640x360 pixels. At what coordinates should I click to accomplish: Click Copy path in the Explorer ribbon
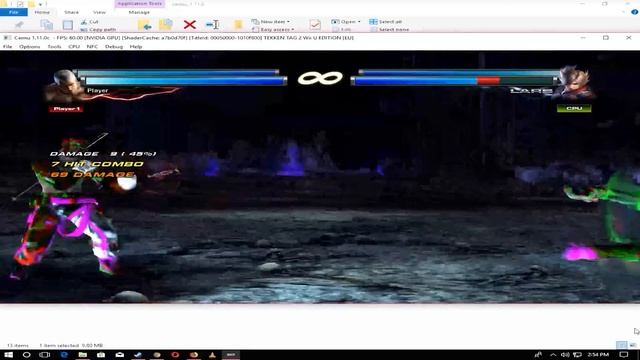(x=98, y=29)
